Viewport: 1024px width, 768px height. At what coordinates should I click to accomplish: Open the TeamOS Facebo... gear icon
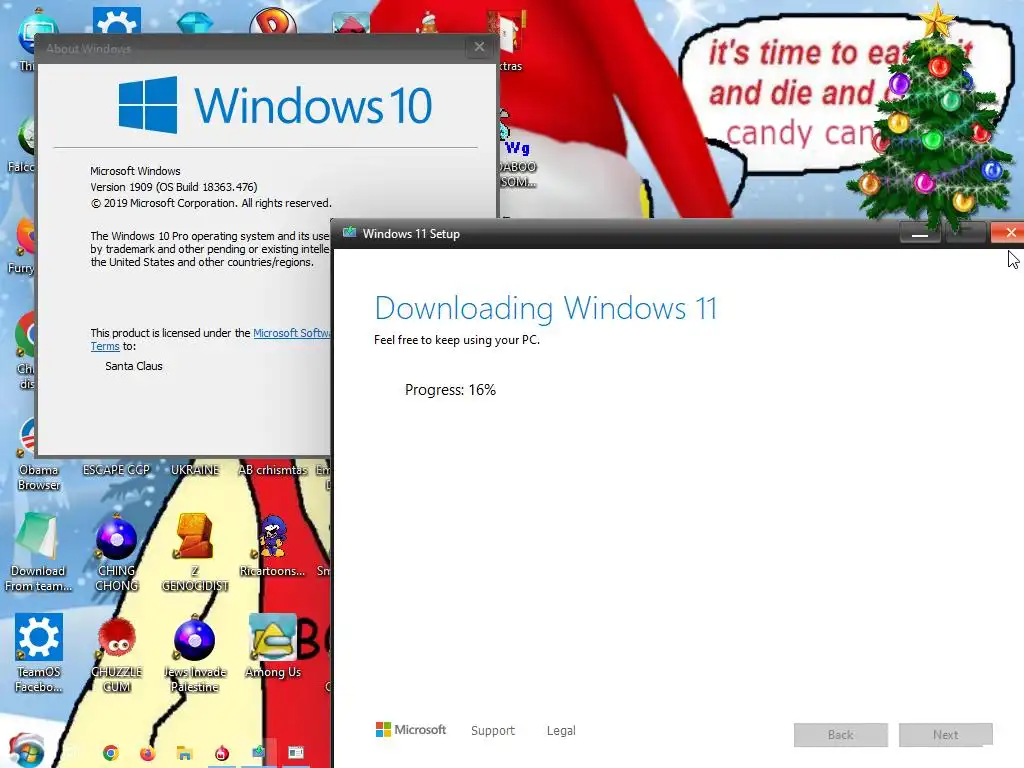click(39, 653)
